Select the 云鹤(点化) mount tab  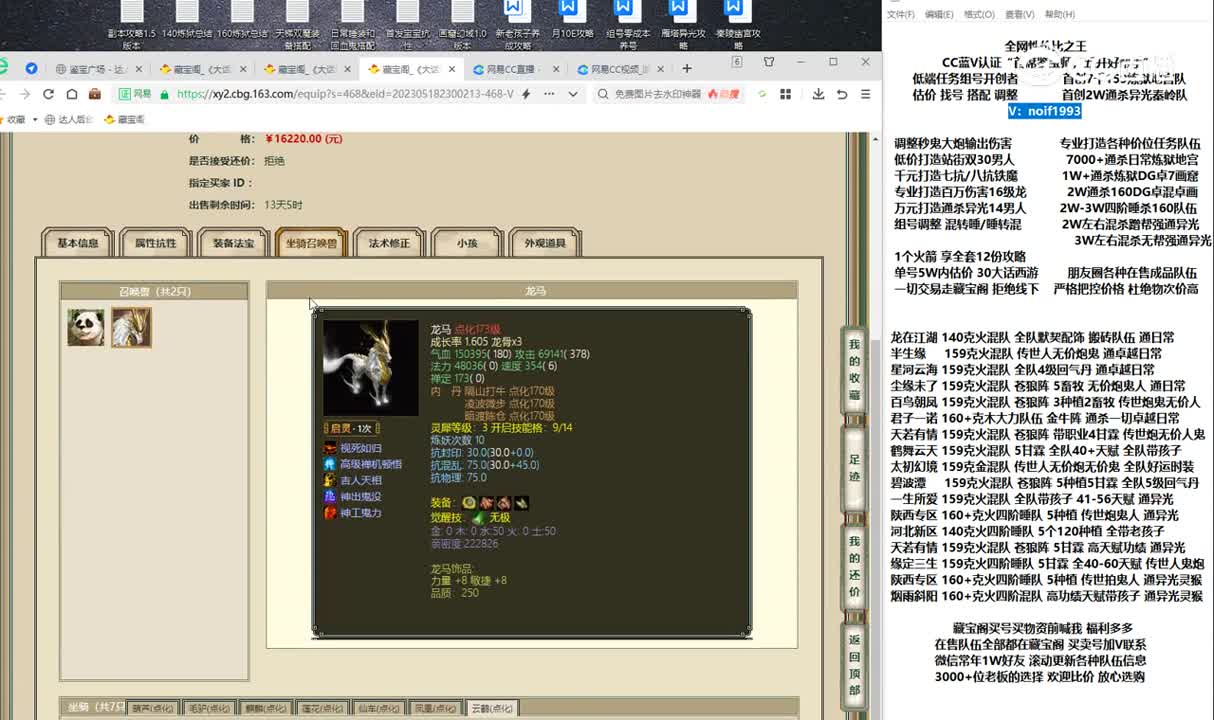coord(492,708)
